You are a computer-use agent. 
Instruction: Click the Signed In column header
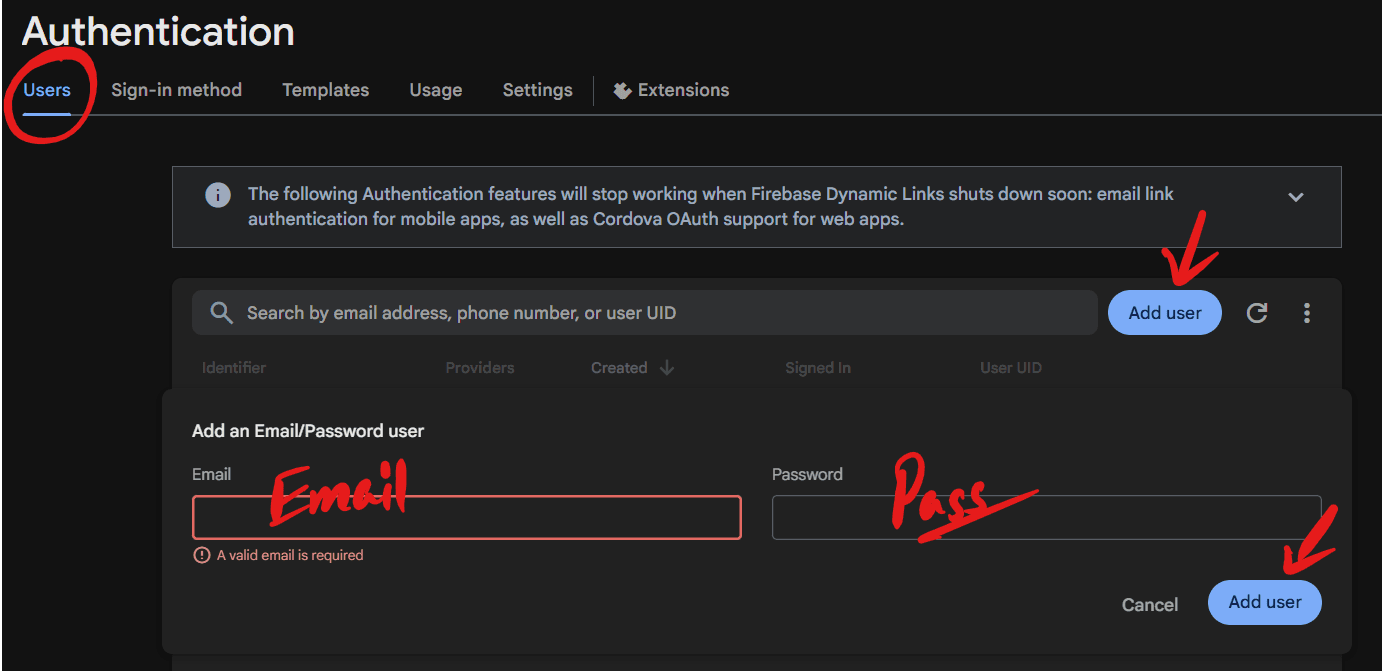pos(818,368)
